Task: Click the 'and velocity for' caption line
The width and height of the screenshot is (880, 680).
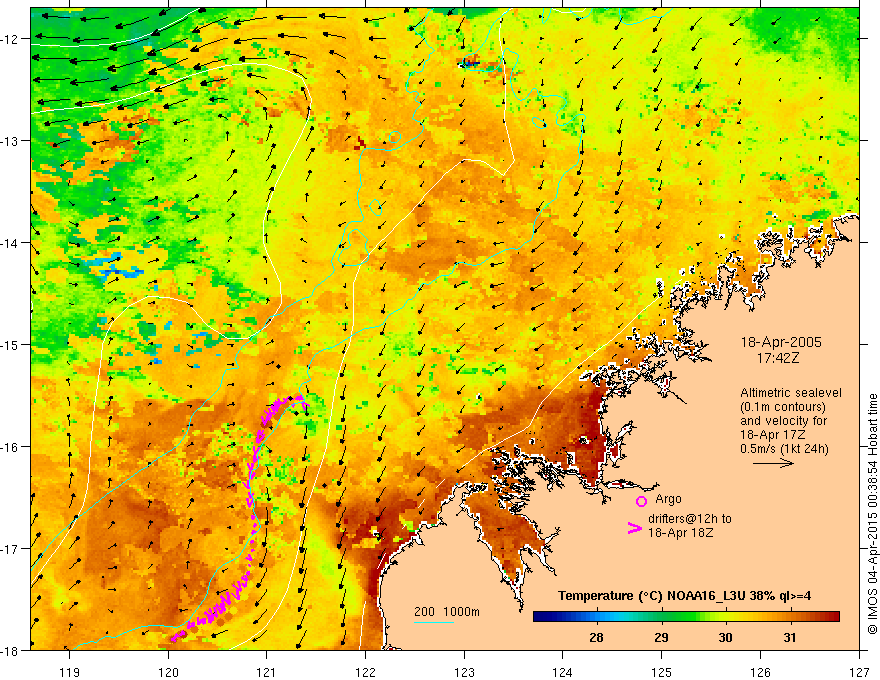Action: coord(783,421)
